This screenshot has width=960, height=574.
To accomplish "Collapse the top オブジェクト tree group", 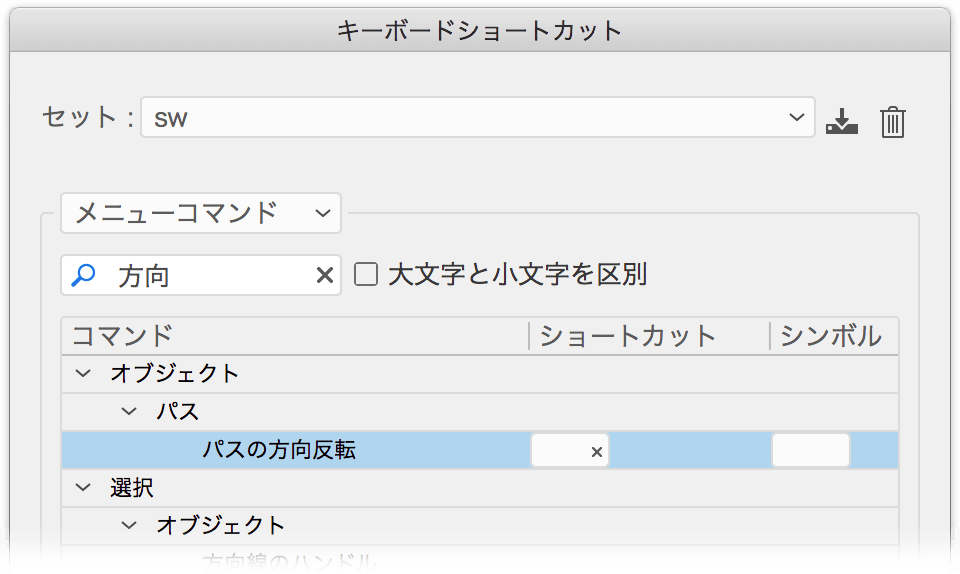I will 83,373.
